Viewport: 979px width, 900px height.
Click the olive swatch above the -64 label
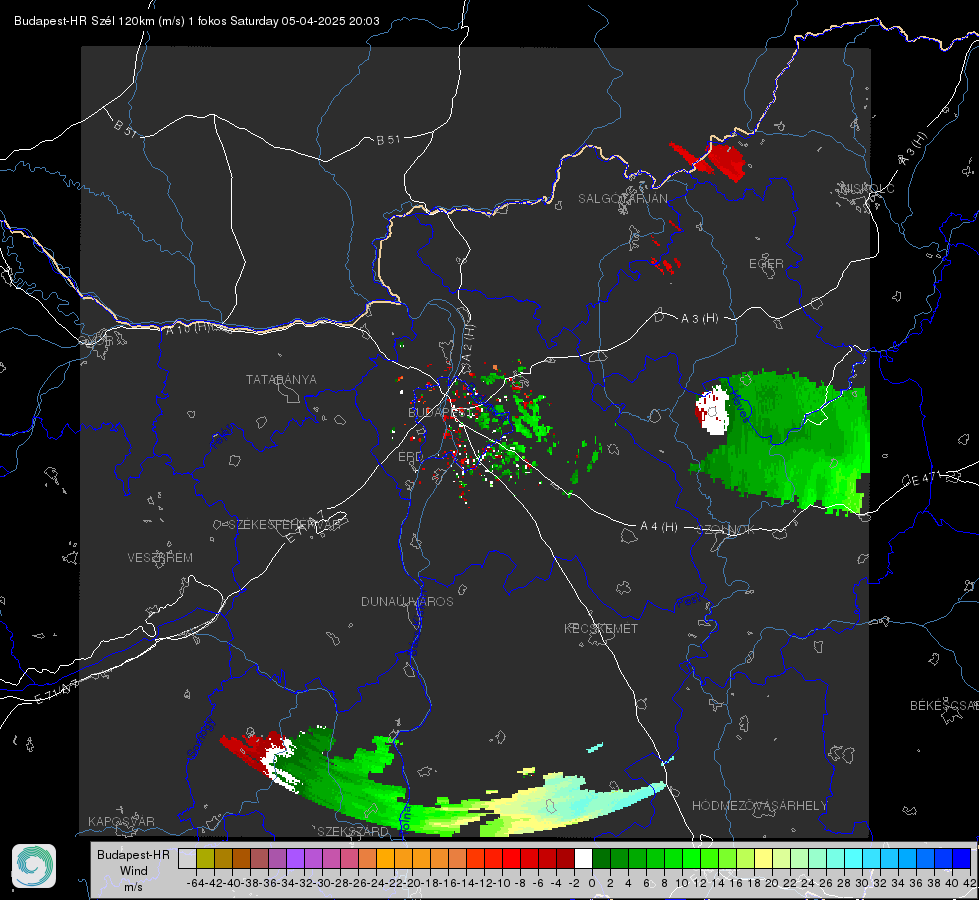[x=205, y=858]
